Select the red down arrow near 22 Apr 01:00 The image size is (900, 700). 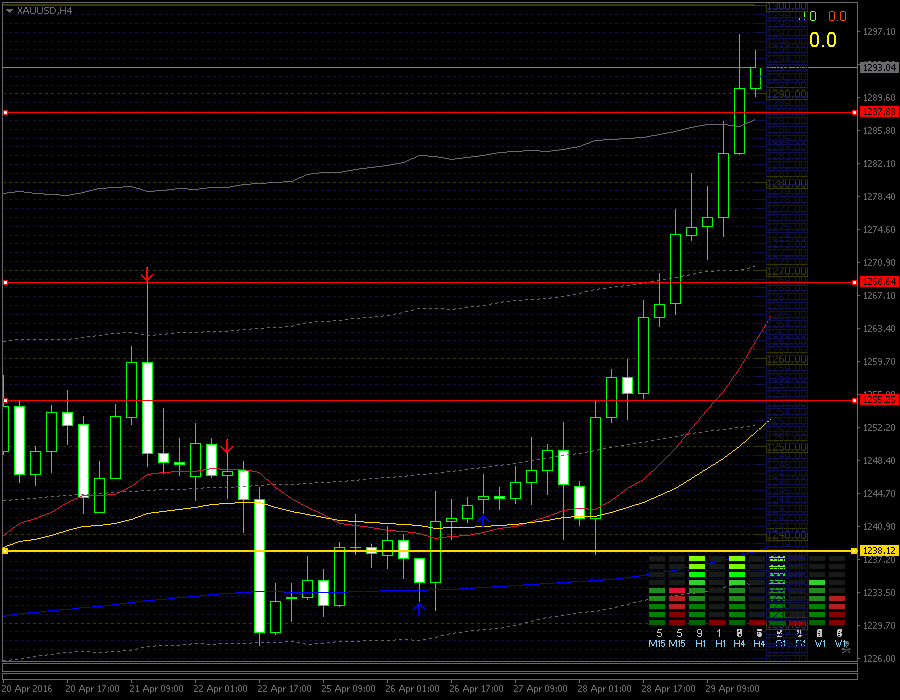coord(227,447)
